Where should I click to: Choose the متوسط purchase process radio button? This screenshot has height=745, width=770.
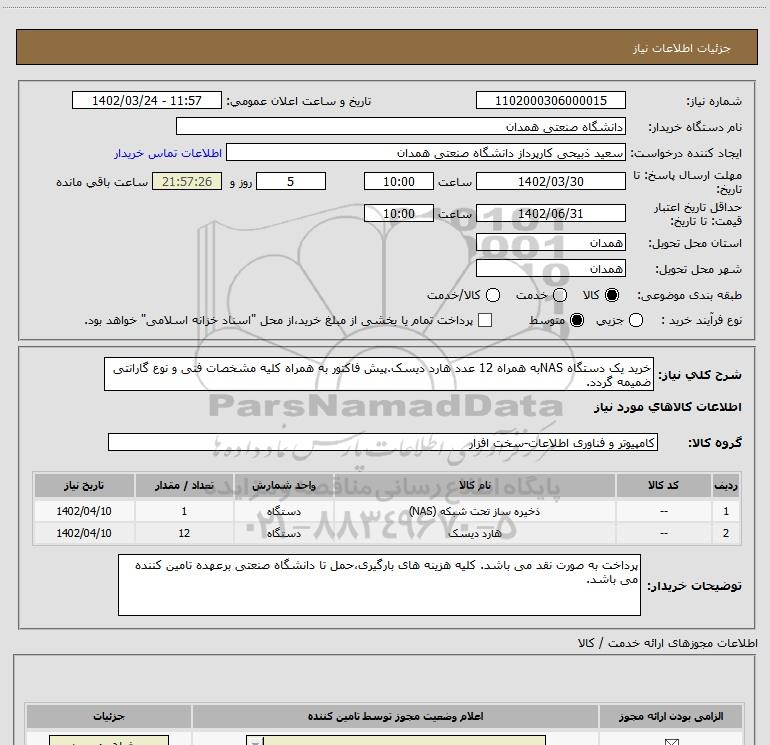(577, 320)
